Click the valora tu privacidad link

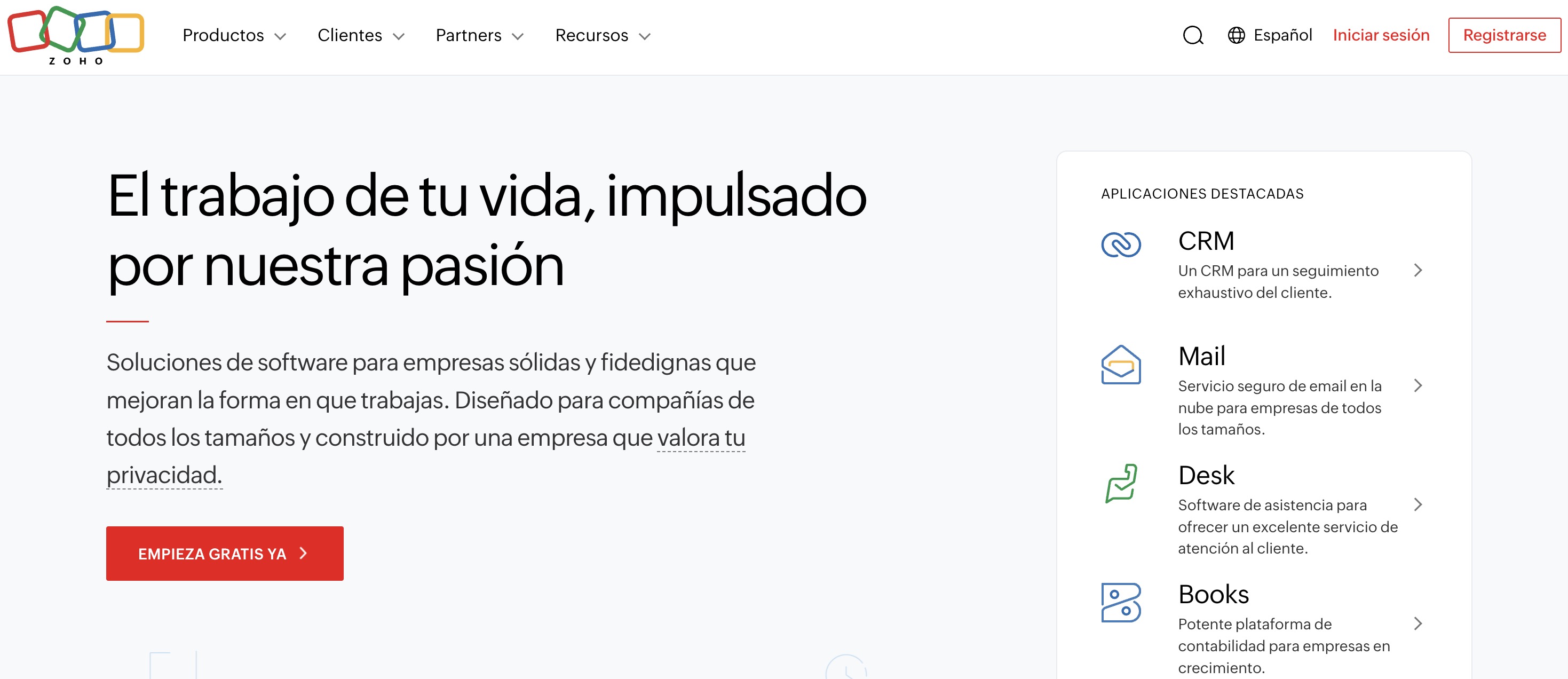pos(700,438)
